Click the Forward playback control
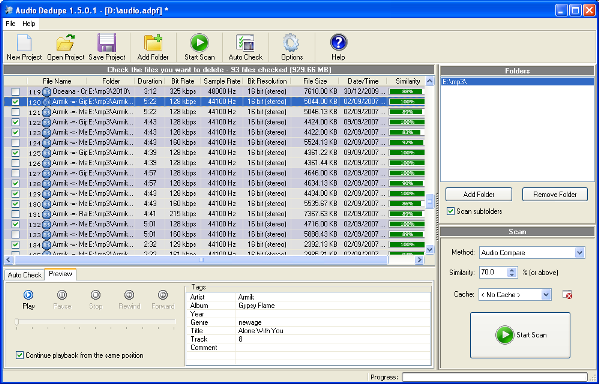Viewport: 599px width, 384px height. pos(163,295)
